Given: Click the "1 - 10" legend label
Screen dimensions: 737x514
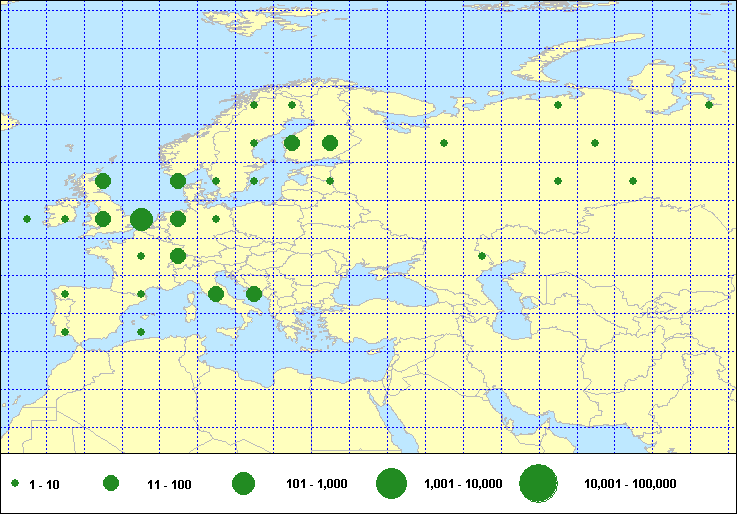Looking at the screenshot, I should (44, 484).
